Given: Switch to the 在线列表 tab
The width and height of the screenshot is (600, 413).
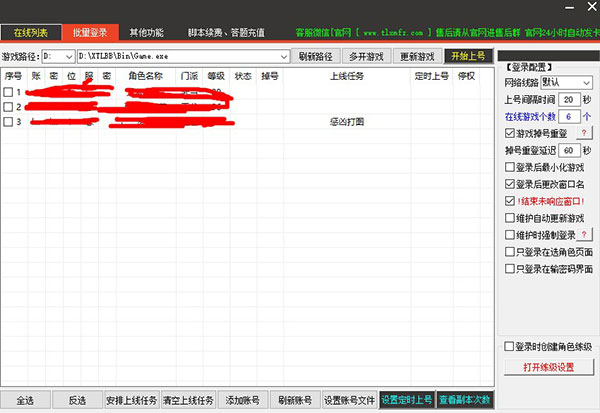Looking at the screenshot, I should pos(31,33).
